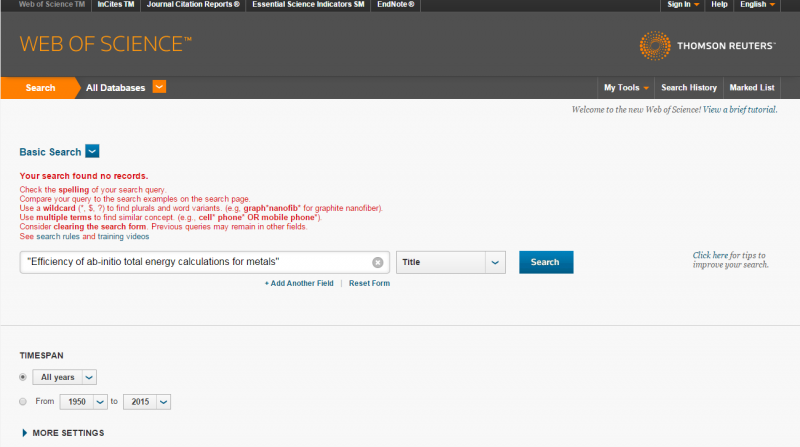Click the WEB OF SCIENCE logo title
This screenshot has width=800, height=447.
click(106, 44)
